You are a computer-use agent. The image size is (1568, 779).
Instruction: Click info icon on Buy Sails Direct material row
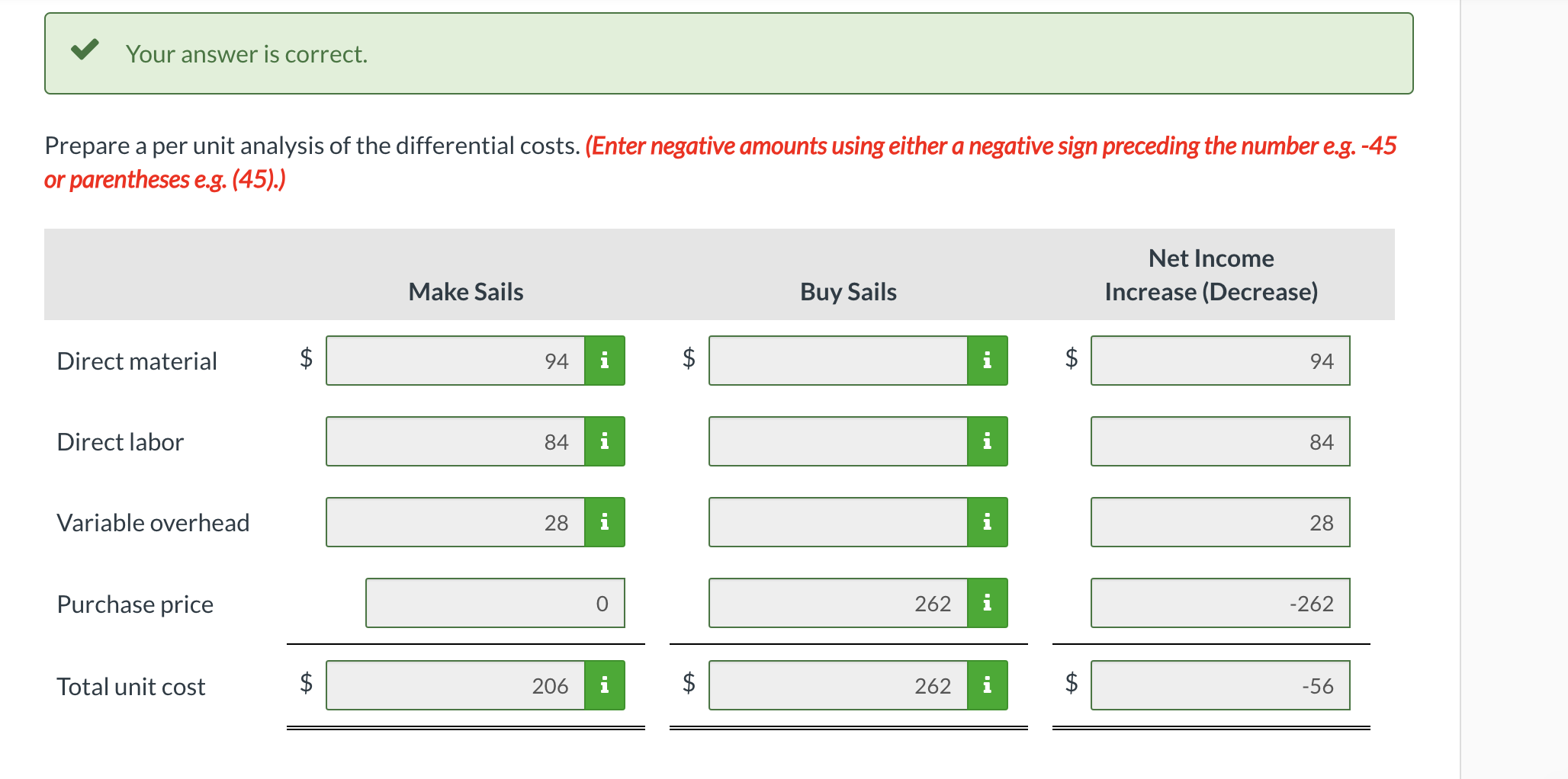point(988,361)
